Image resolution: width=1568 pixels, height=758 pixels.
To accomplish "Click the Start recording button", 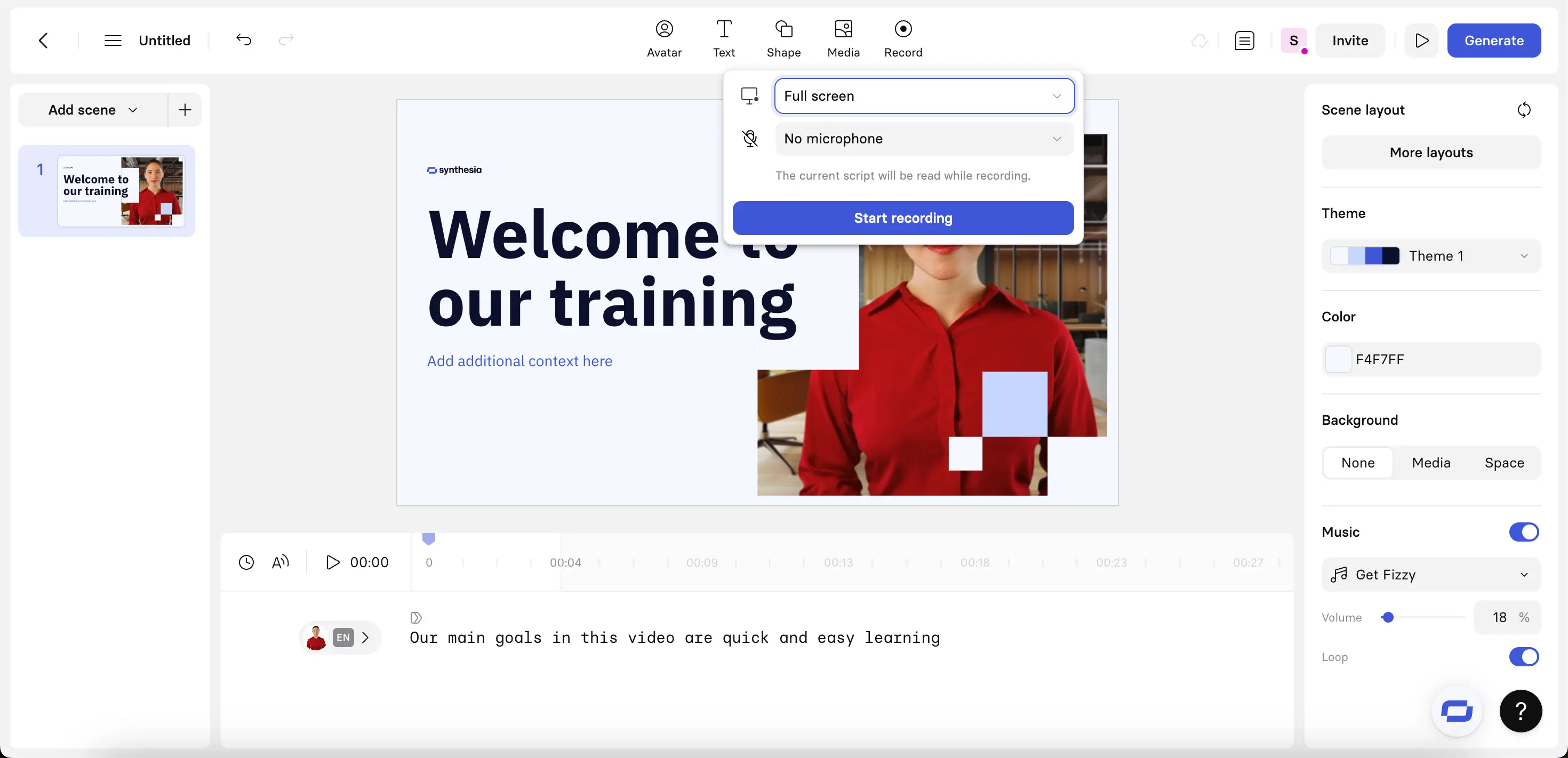I will [x=903, y=218].
